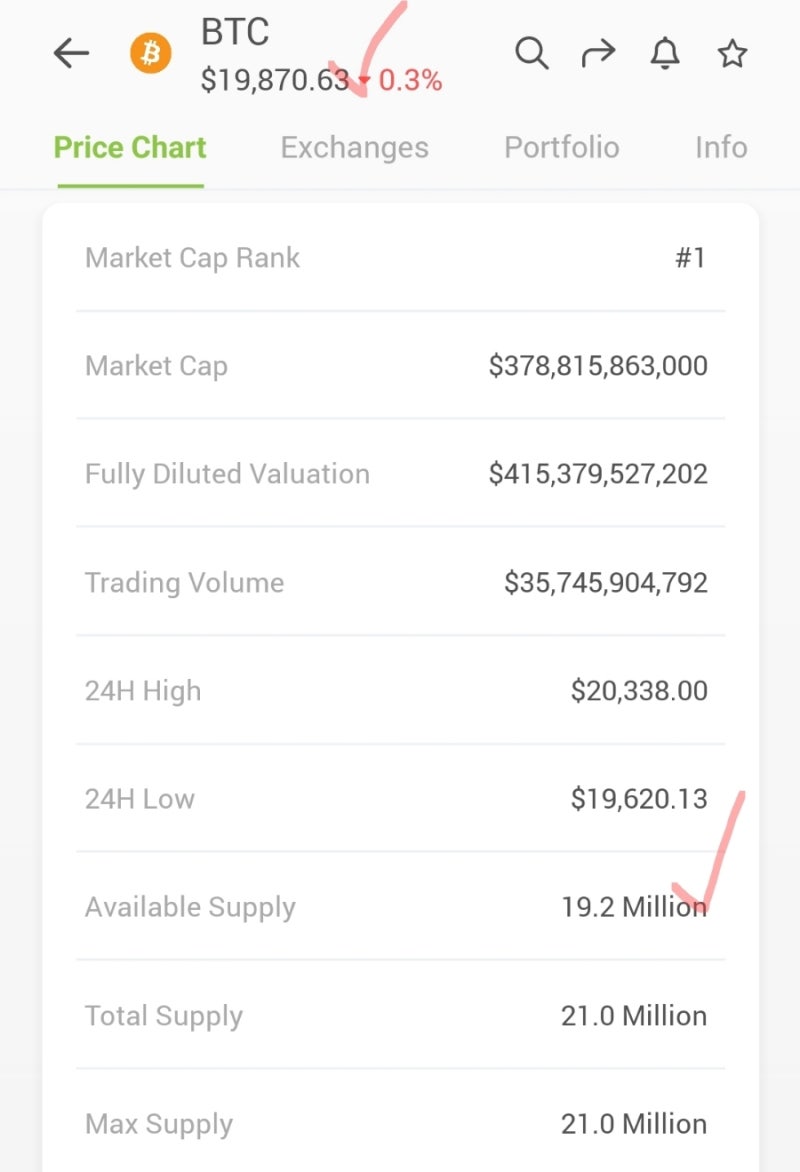Go to the Info tab
The height and width of the screenshot is (1172, 800).
tap(721, 148)
